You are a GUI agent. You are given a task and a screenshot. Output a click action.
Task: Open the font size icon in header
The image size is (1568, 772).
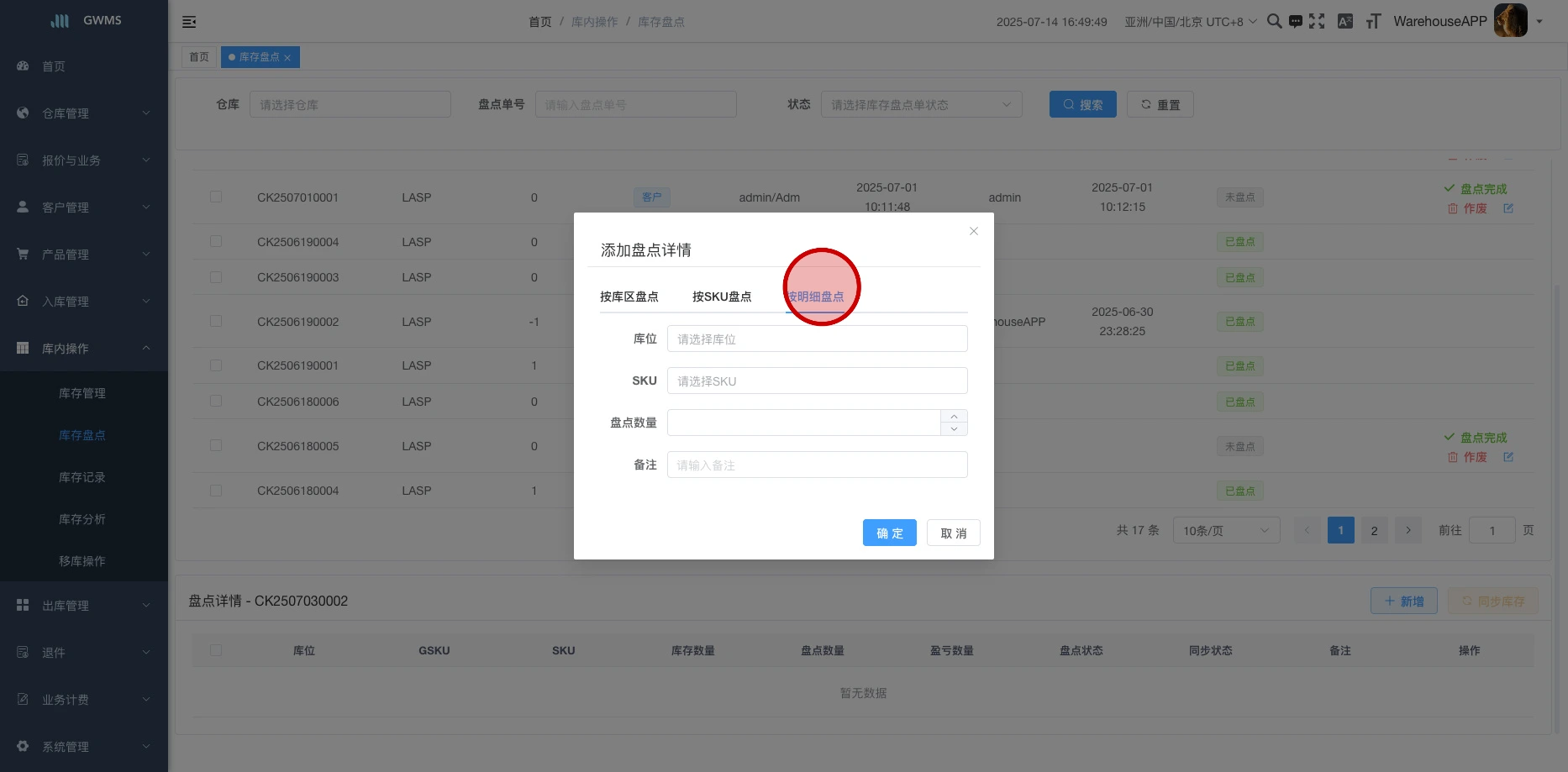(1373, 22)
